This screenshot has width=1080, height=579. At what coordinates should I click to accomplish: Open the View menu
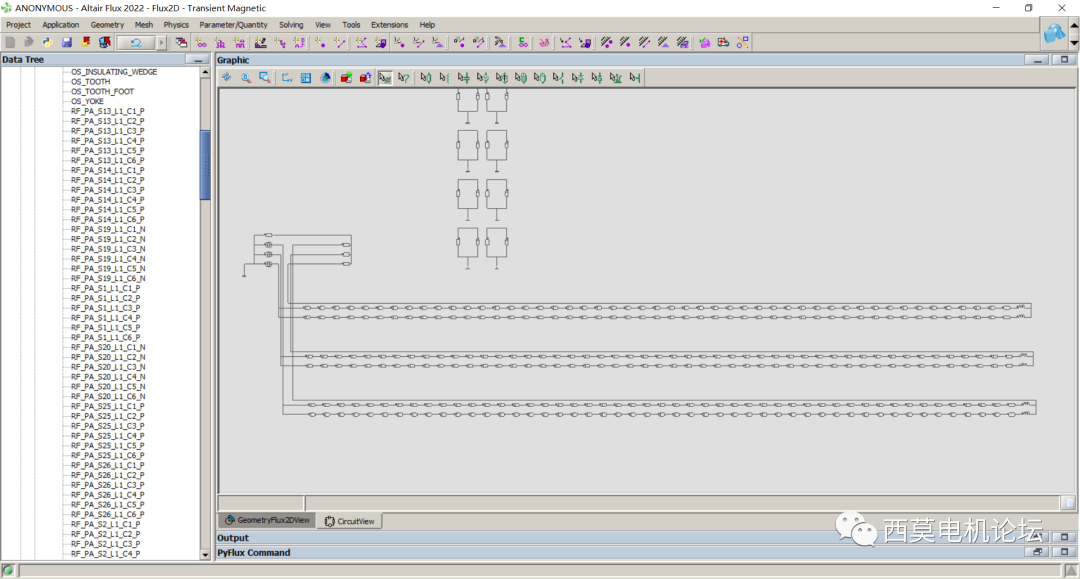click(322, 25)
